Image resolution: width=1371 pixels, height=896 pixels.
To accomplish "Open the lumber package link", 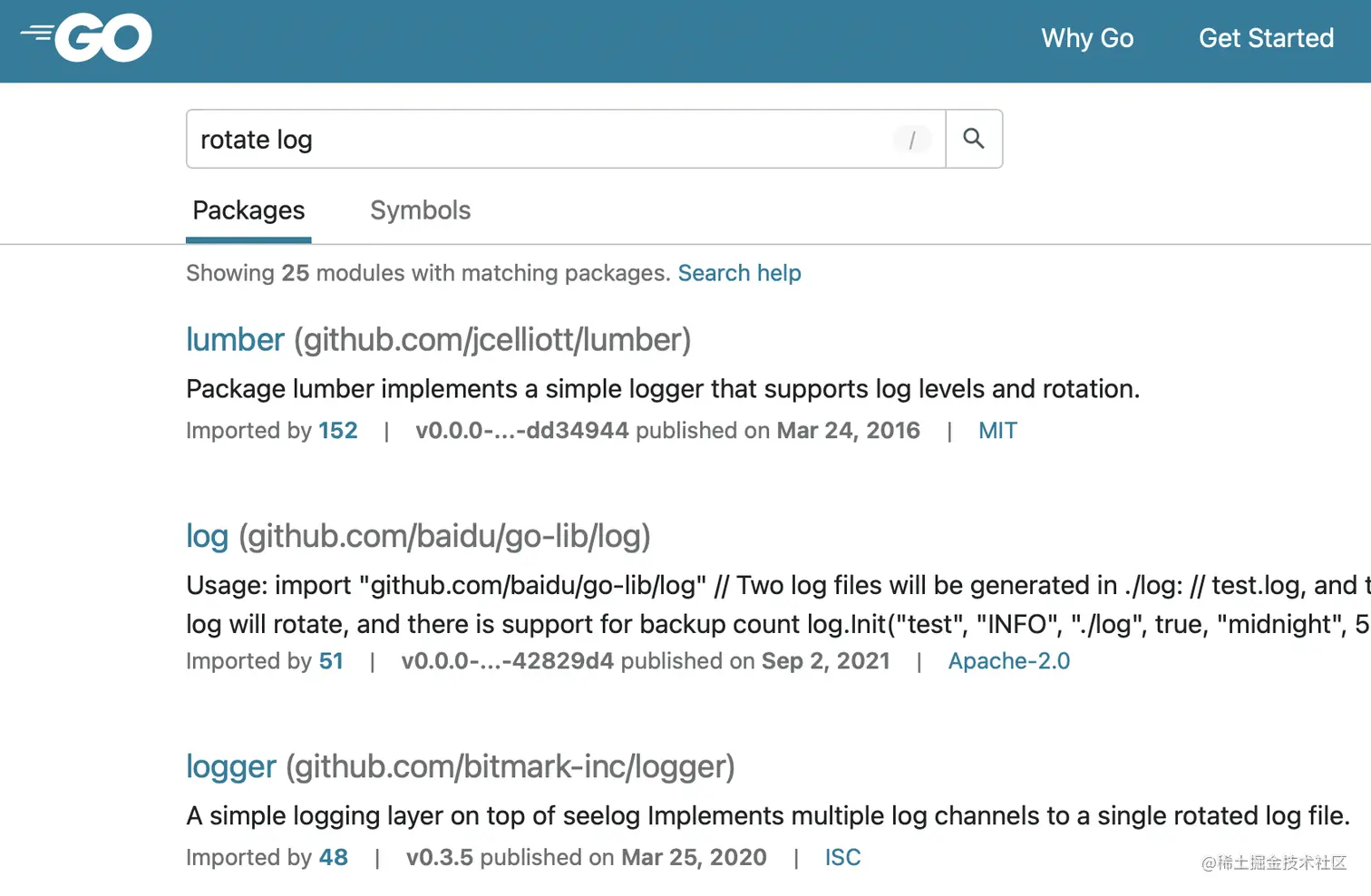I will point(235,340).
